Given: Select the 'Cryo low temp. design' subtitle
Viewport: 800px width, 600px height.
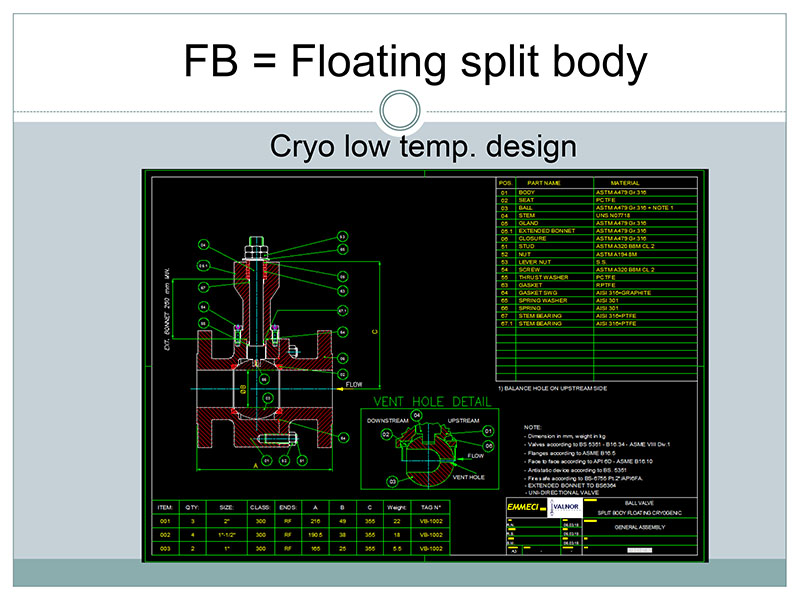Looking at the screenshot, I should (x=423, y=146).
